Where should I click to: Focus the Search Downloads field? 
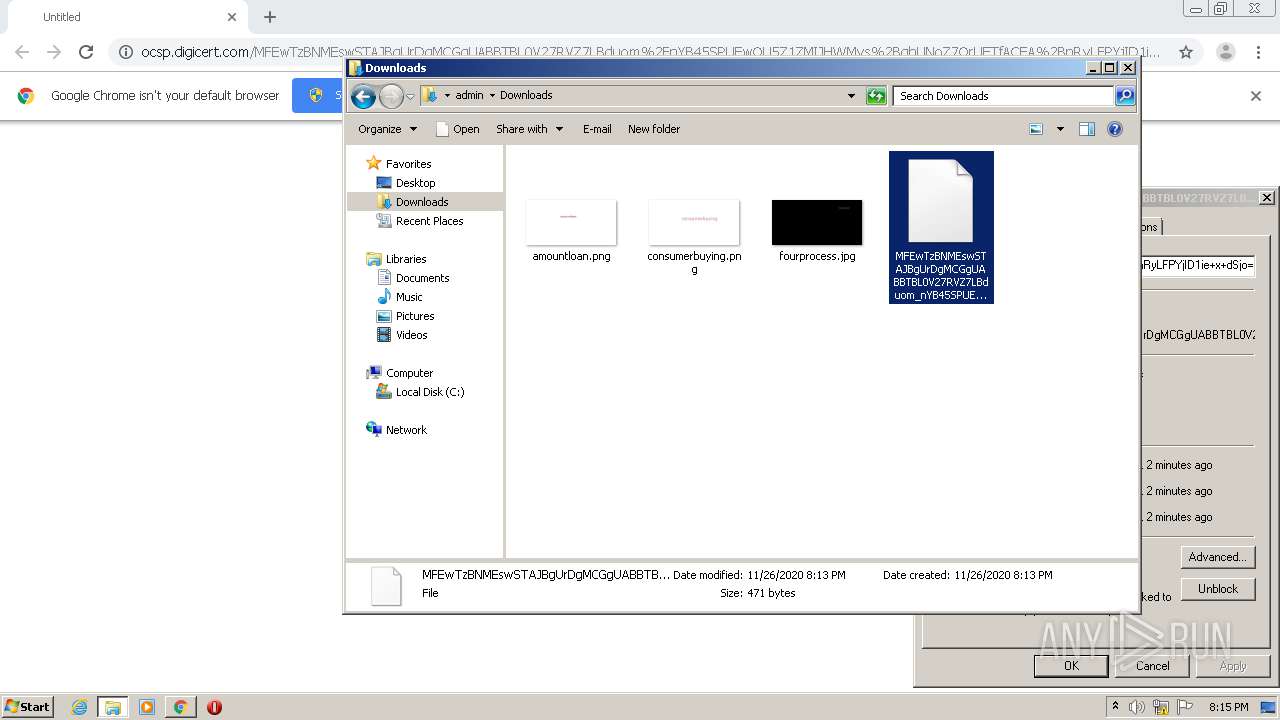[x=1003, y=96]
